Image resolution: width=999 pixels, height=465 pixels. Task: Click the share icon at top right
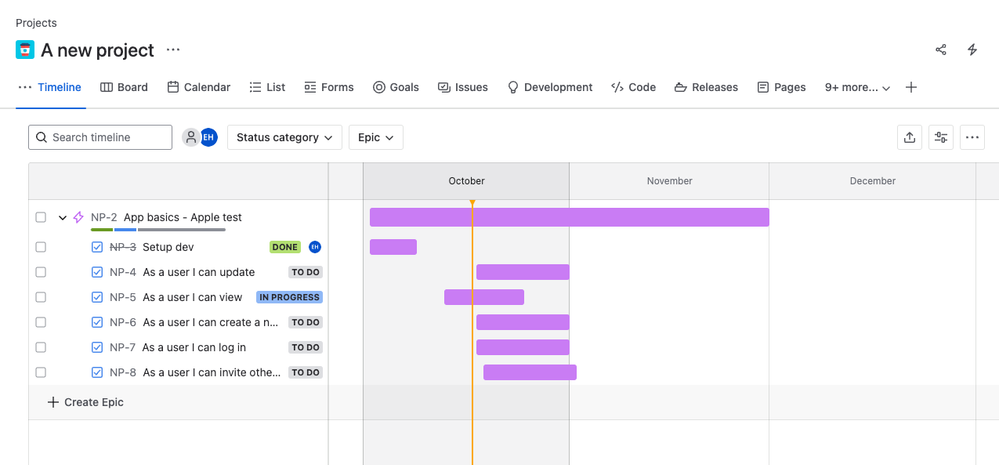(940, 50)
